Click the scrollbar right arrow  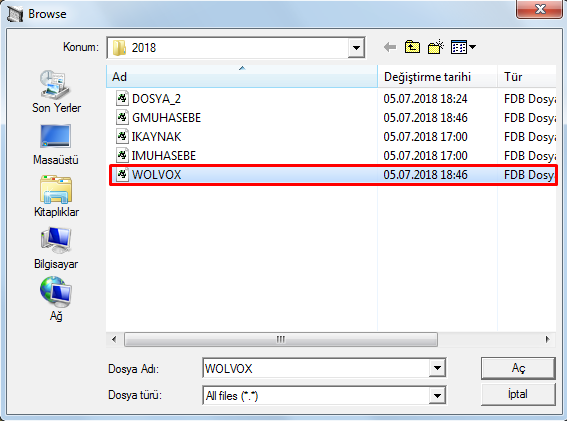click(547, 339)
